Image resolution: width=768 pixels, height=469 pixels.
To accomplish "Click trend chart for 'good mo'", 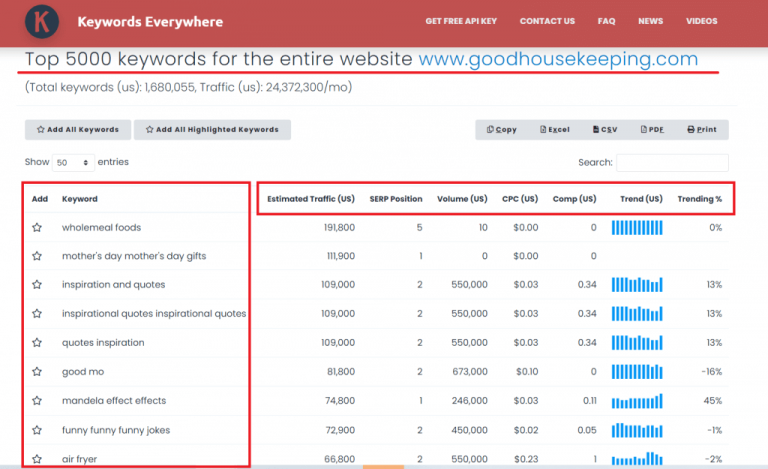I will (637, 372).
